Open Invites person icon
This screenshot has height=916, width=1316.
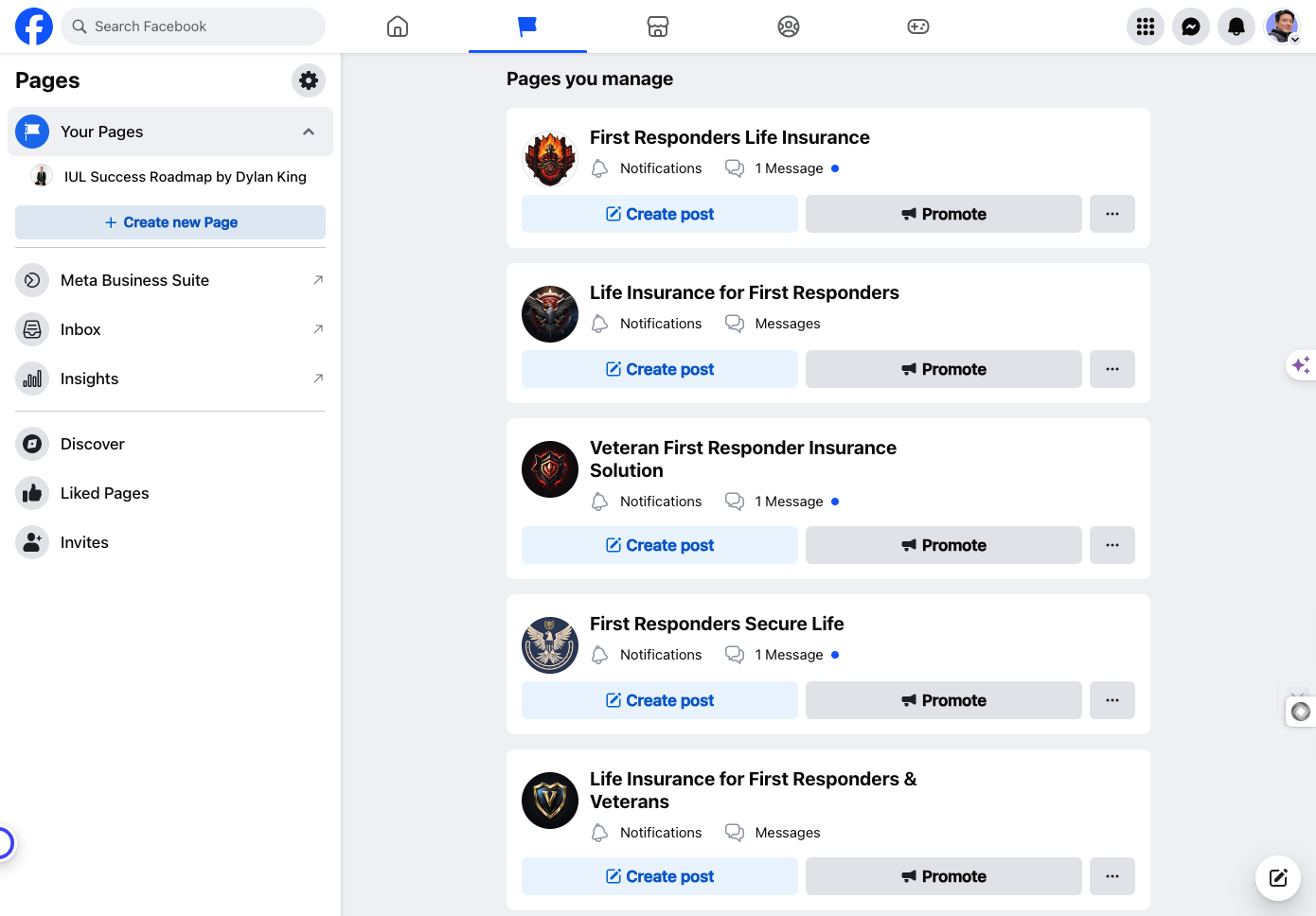point(32,542)
